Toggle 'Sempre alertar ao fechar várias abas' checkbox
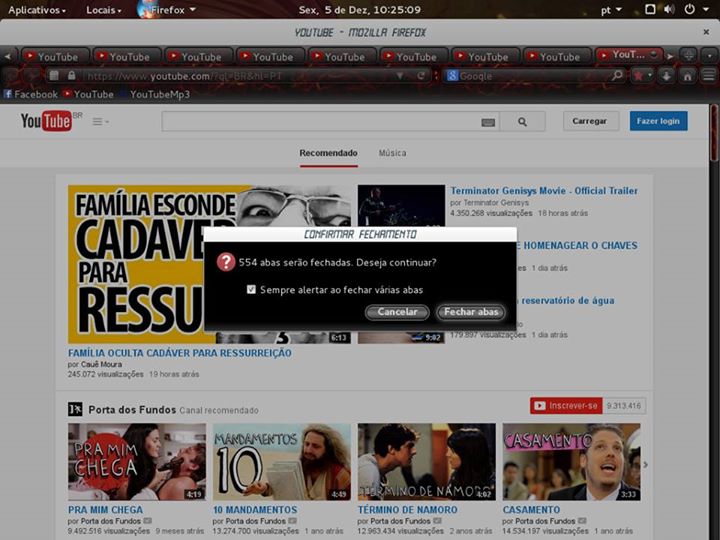Screen dimensions: 720x540 (x=251, y=289)
